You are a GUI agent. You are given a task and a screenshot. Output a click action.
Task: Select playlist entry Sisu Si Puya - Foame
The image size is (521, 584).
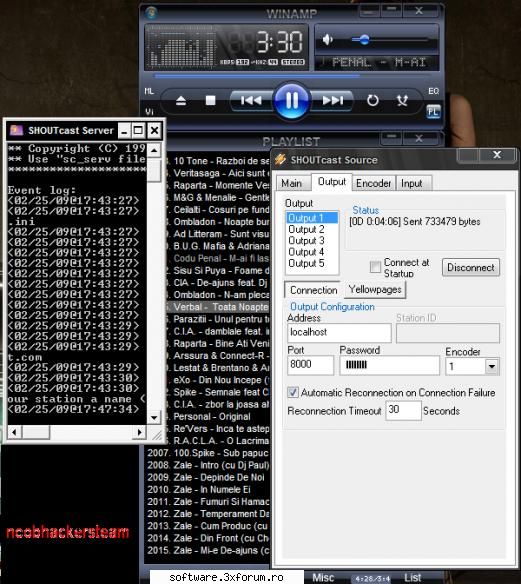(218, 271)
